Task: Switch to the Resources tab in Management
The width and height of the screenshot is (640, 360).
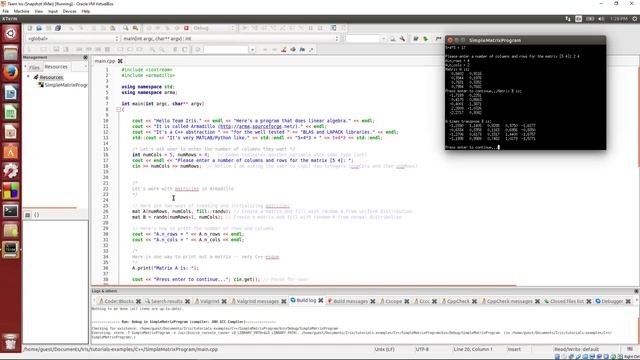Action: (56, 67)
